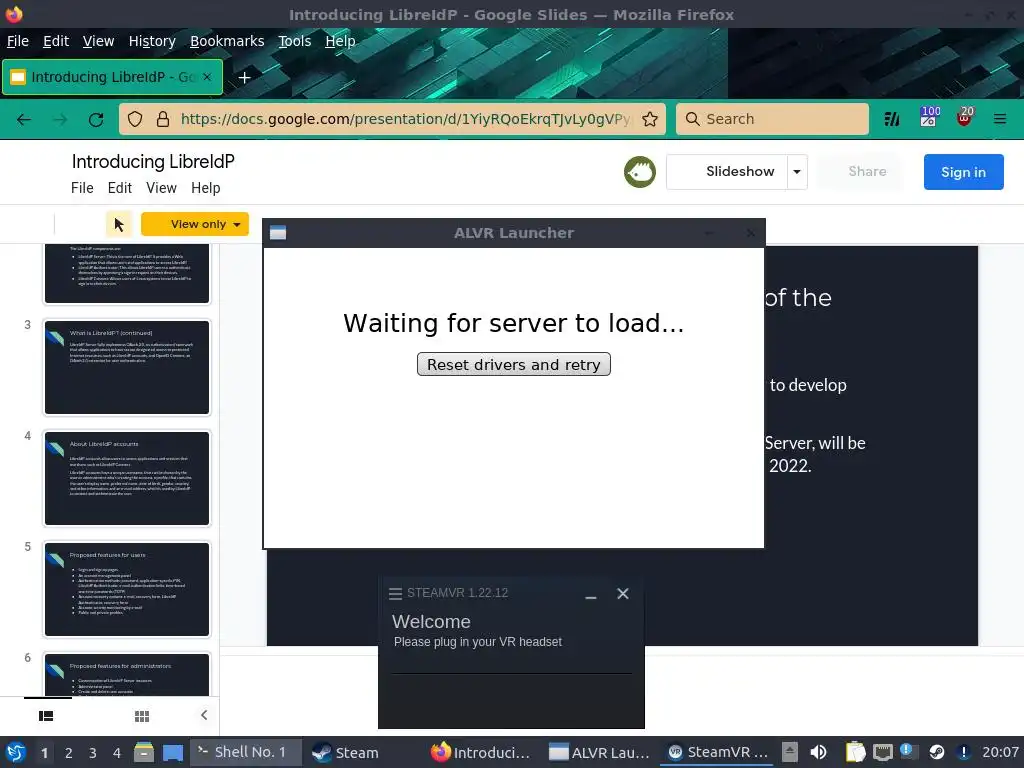Open a new tab with plus button
Screen dimensions: 1024x768
[x=244, y=78]
